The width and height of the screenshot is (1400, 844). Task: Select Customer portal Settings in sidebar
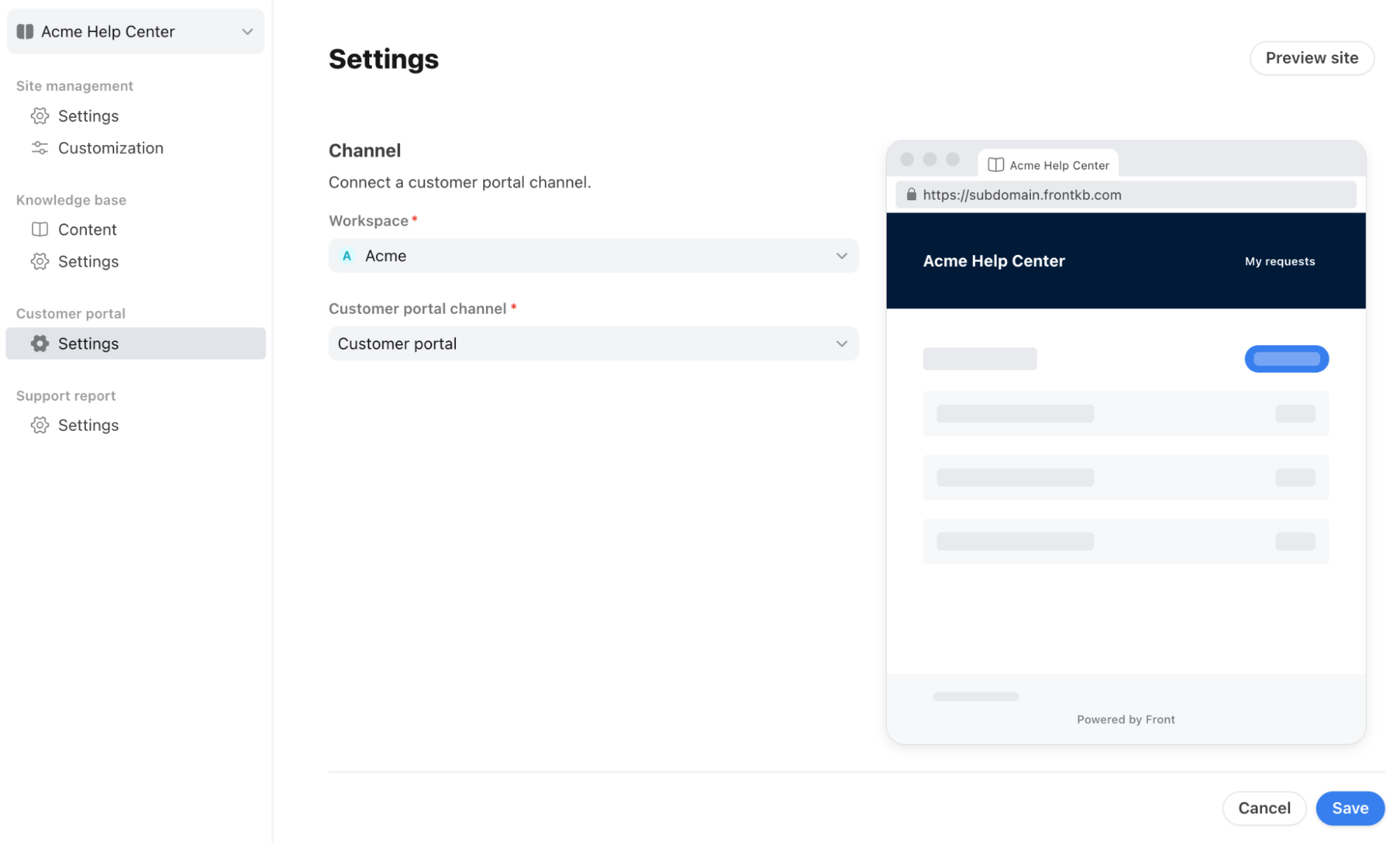[x=136, y=343]
